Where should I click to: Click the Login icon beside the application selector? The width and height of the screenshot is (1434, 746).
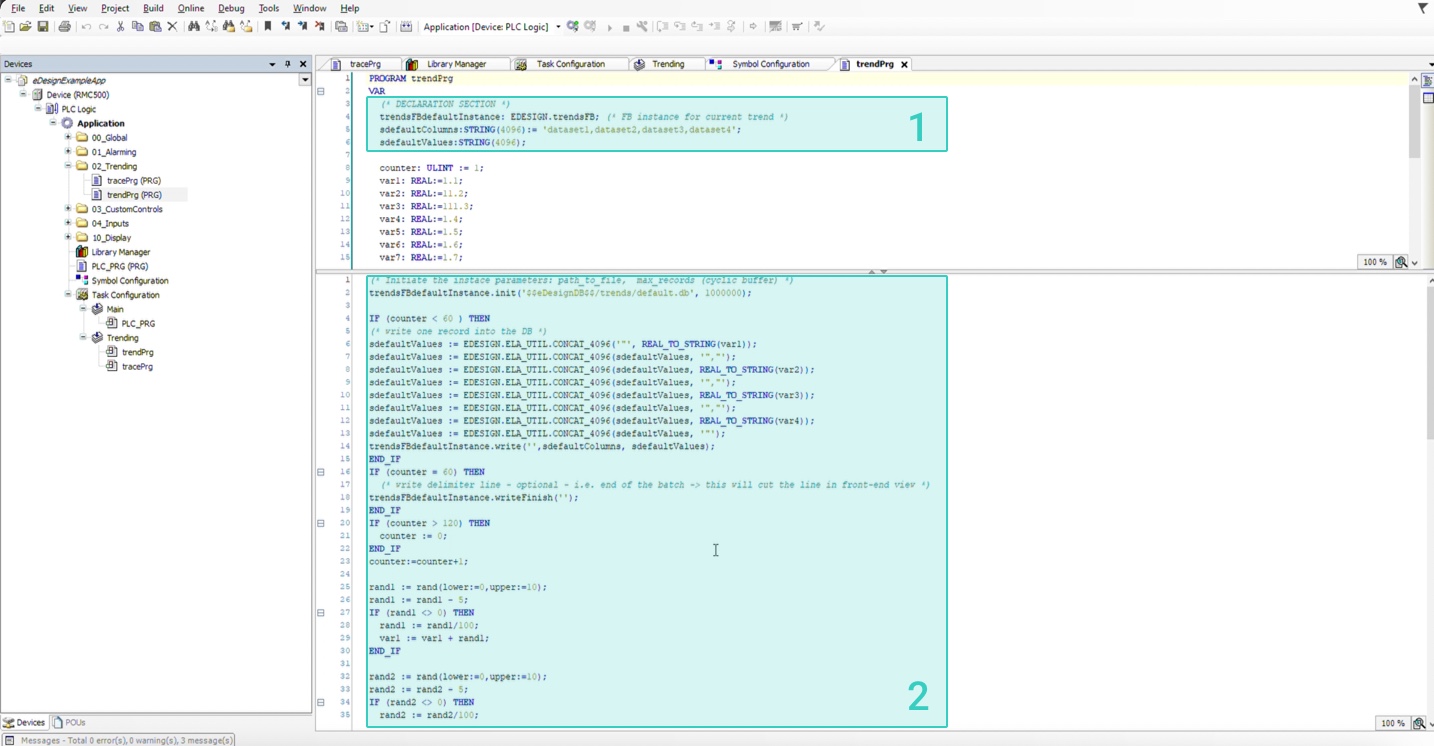coord(573,27)
